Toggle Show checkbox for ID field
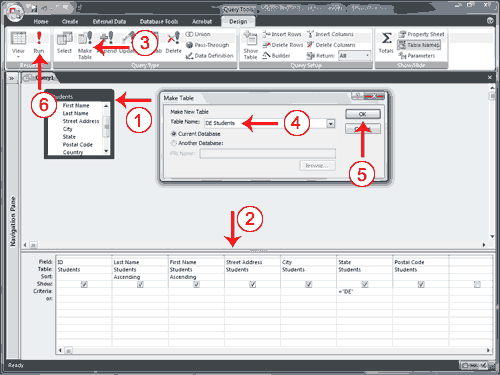The image size is (500, 375). point(84,284)
